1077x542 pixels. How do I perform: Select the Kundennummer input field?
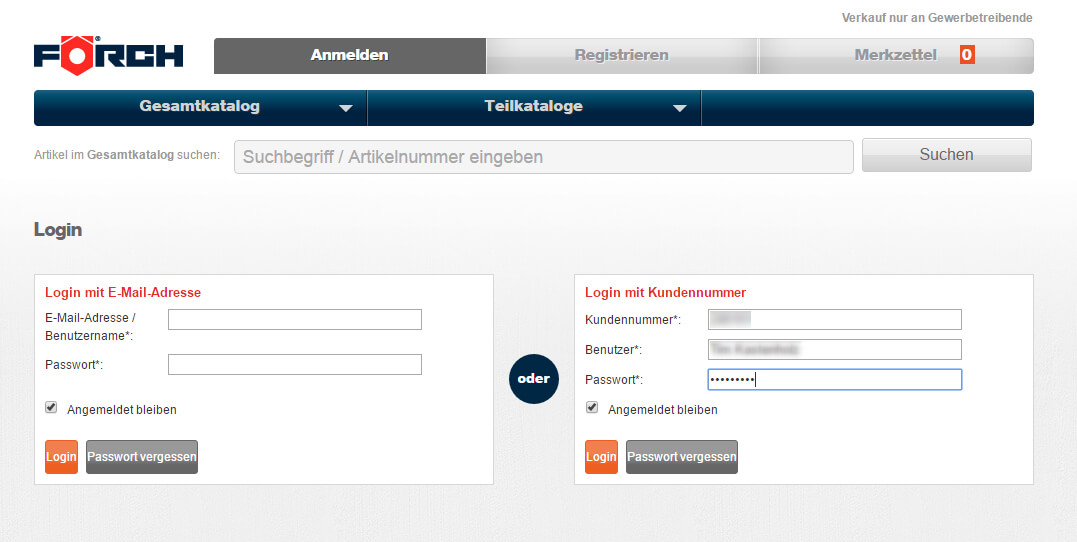click(834, 319)
